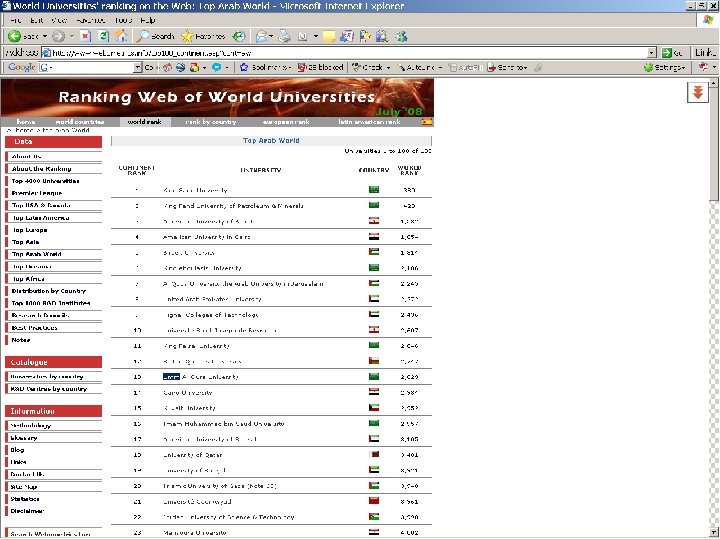This screenshot has height=540, width=720.
Task: Open Google toolbar Settings
Action: 664,68
